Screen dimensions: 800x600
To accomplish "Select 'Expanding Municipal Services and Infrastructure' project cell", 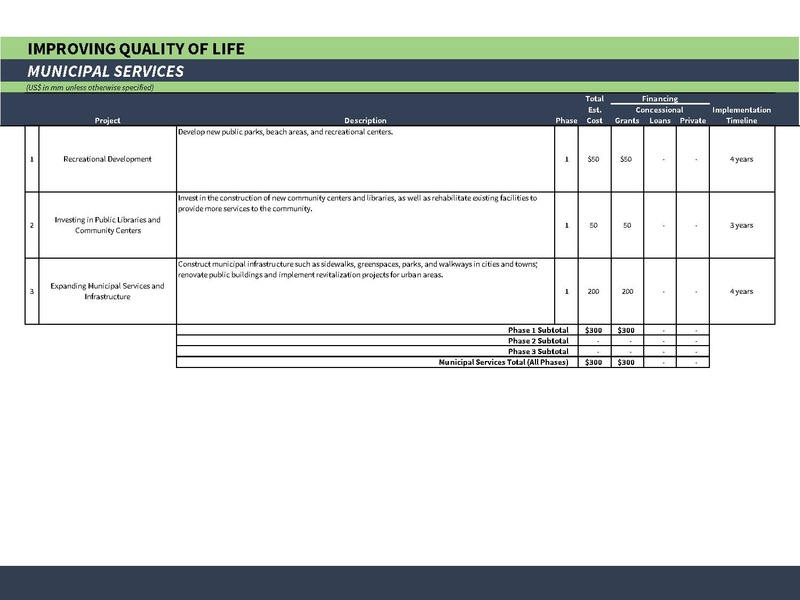I will (x=107, y=291).
